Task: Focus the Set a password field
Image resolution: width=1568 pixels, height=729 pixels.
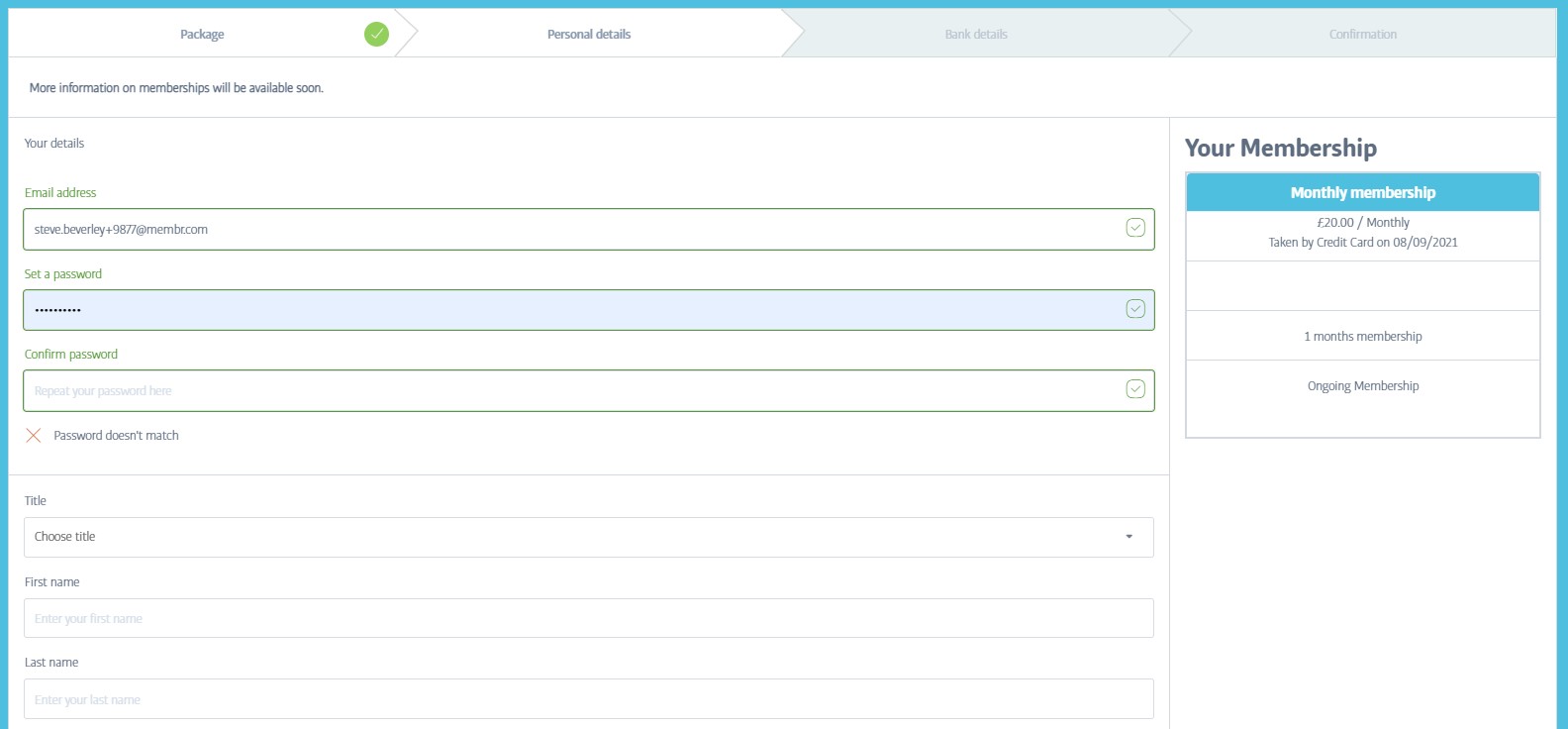Action: pos(589,310)
